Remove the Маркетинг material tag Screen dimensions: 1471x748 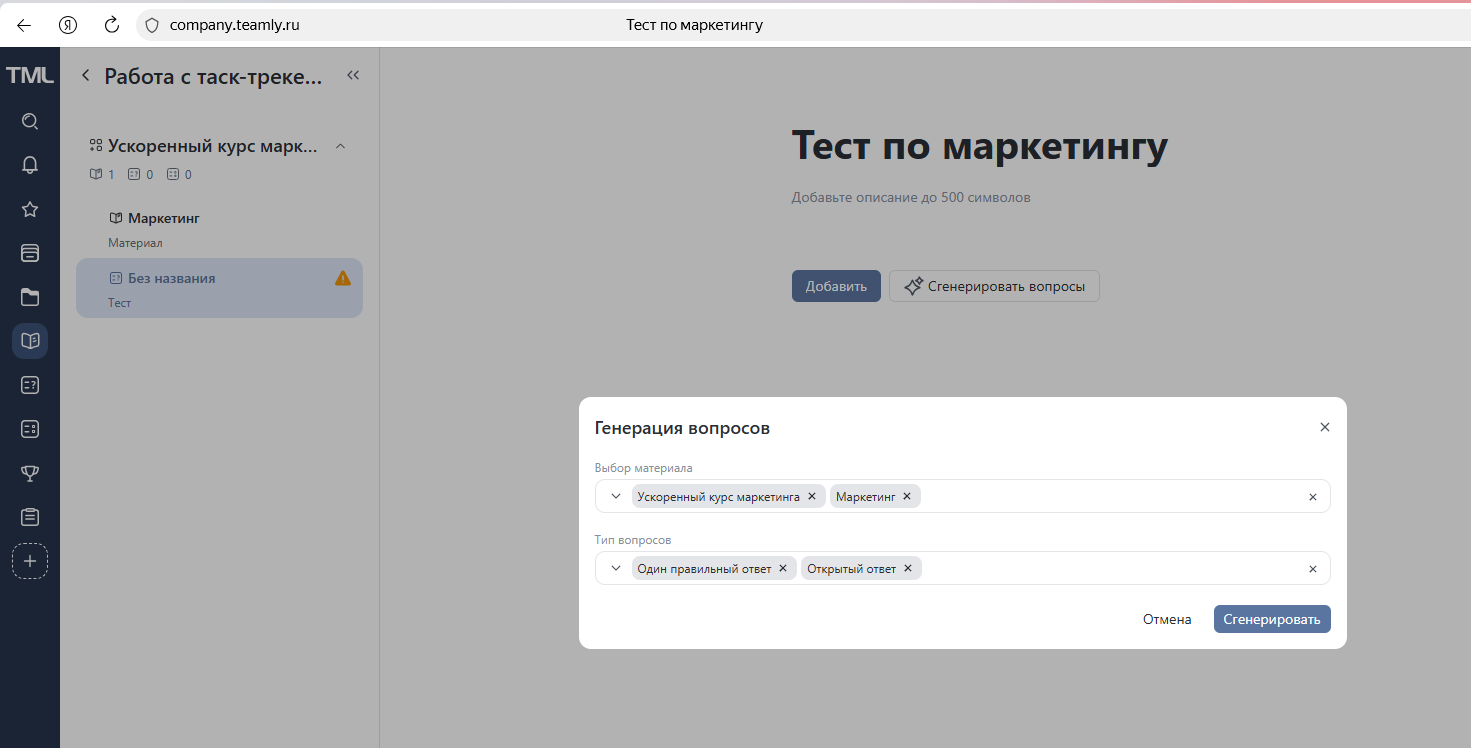[x=906, y=495]
